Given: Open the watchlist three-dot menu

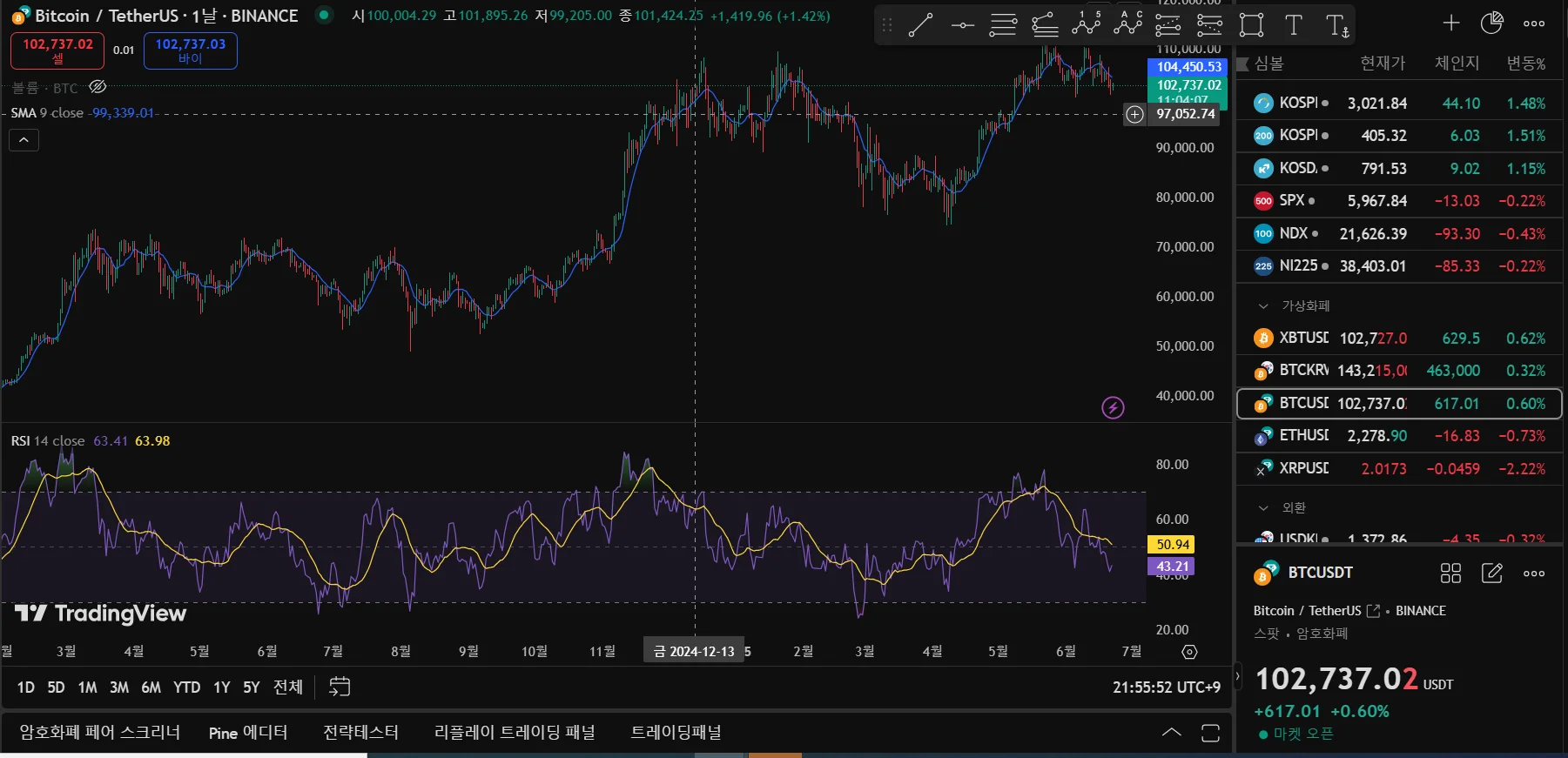Looking at the screenshot, I should pyautogui.click(x=1534, y=23).
